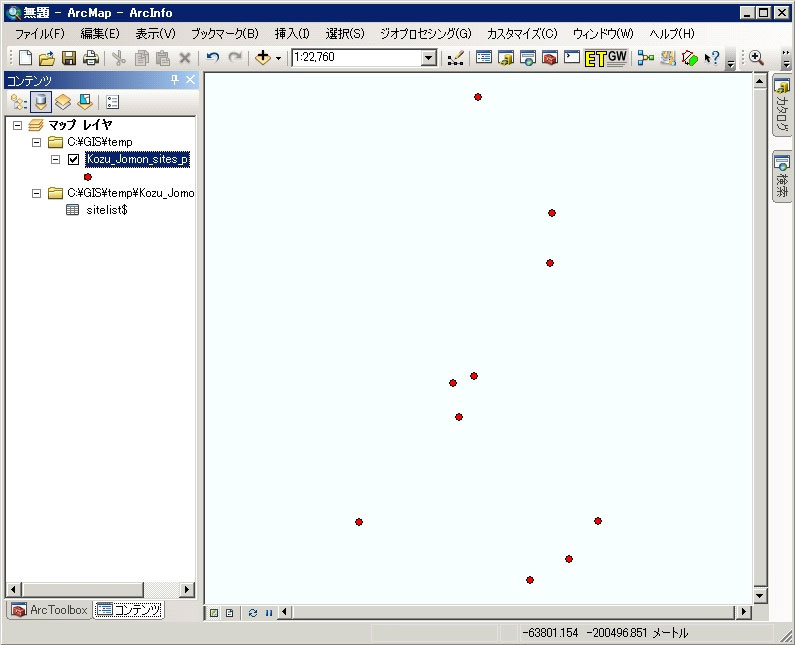The width and height of the screenshot is (795, 645).
Task: Click the Copy toolbar icon
Action: [x=141, y=58]
